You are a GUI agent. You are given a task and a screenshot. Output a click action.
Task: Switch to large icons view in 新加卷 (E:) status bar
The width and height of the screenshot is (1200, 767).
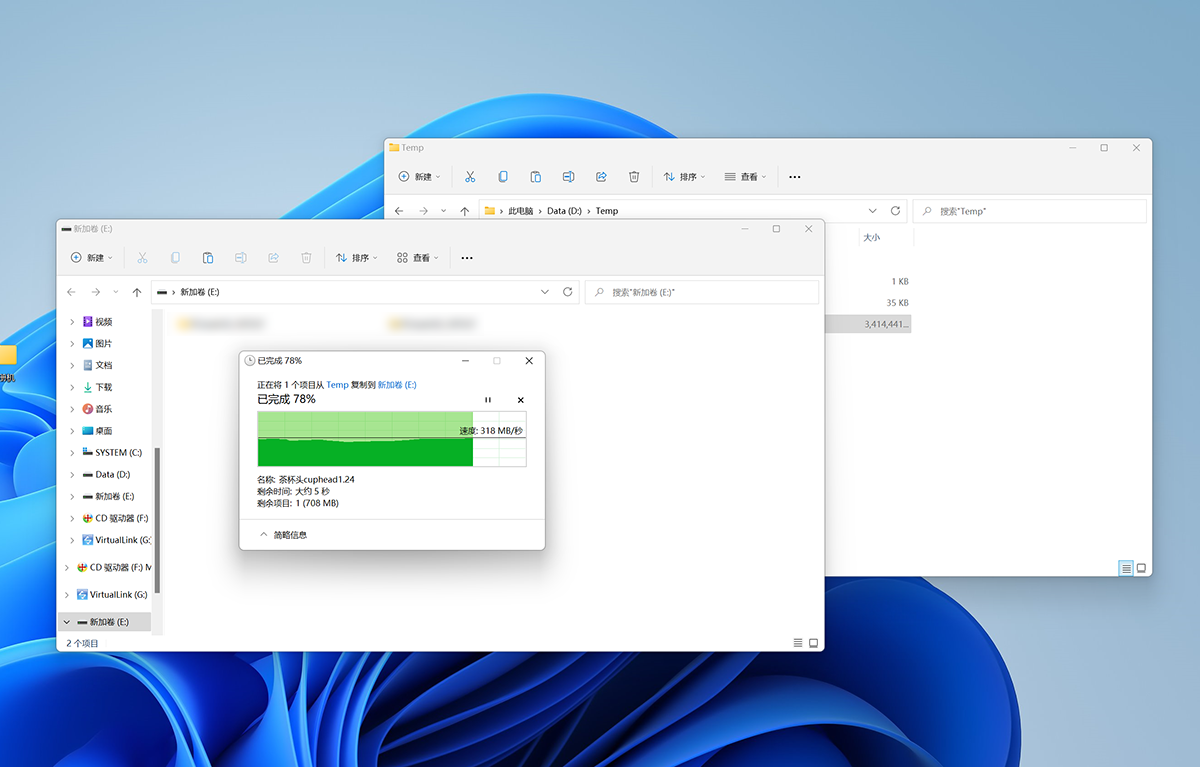point(813,642)
